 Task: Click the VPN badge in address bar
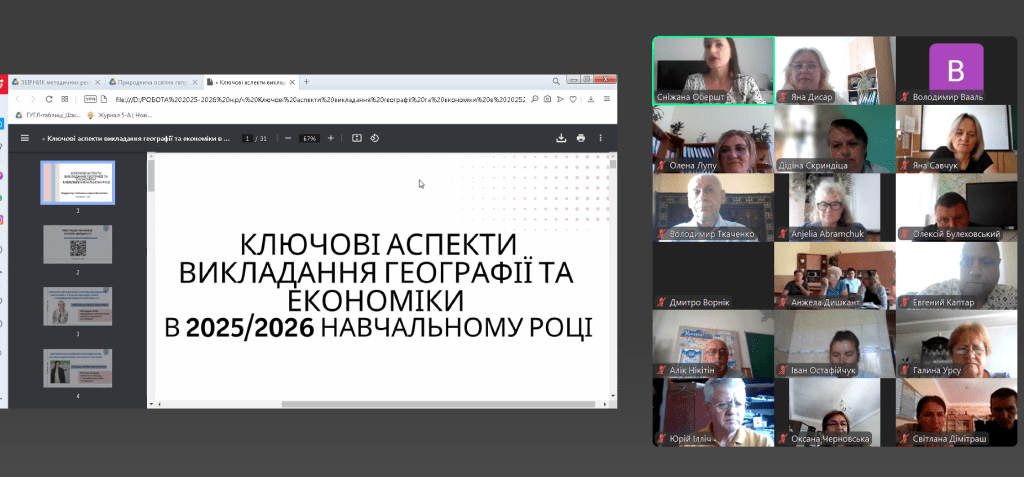click(90, 99)
